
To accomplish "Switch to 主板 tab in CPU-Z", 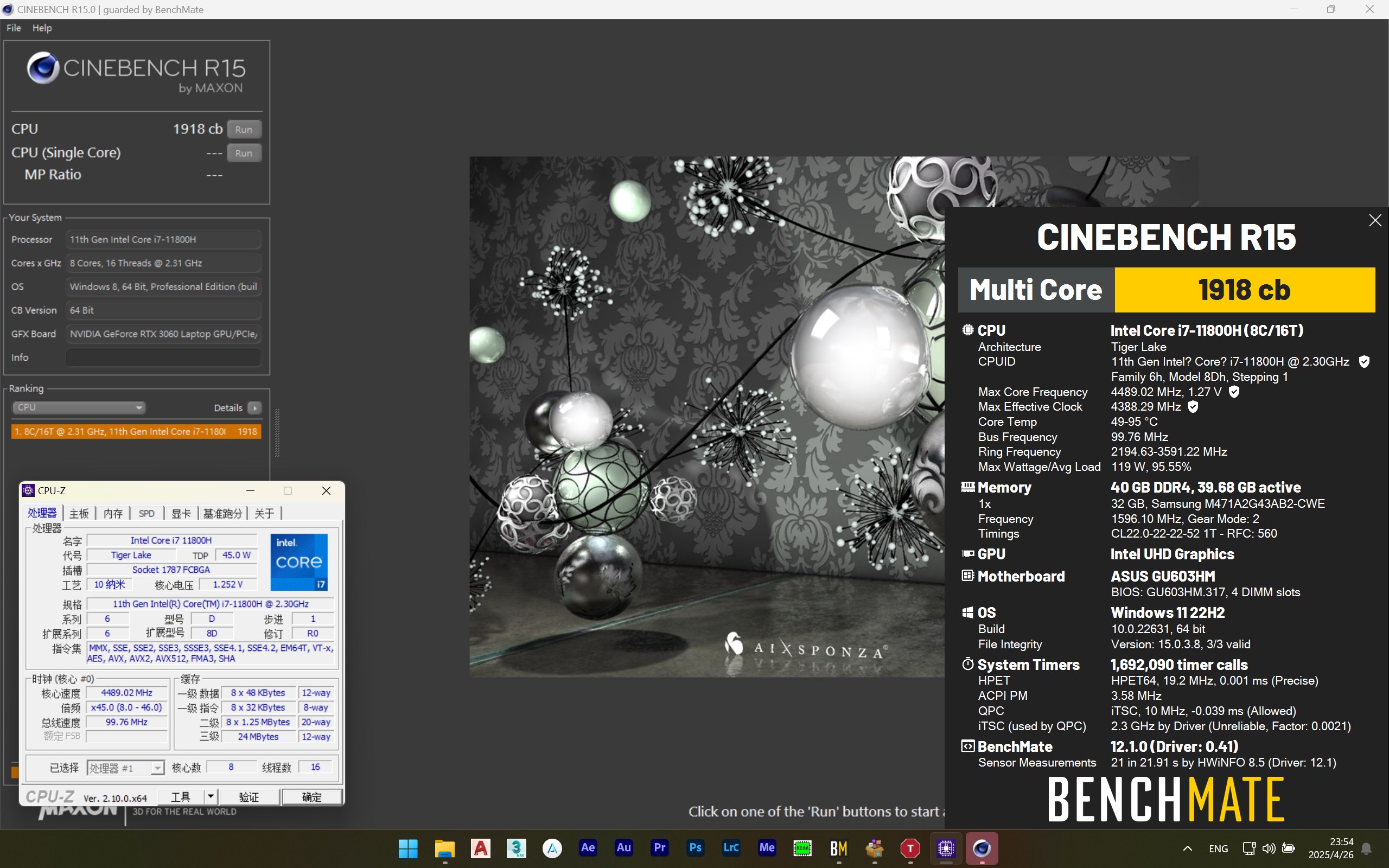I will (79, 513).
